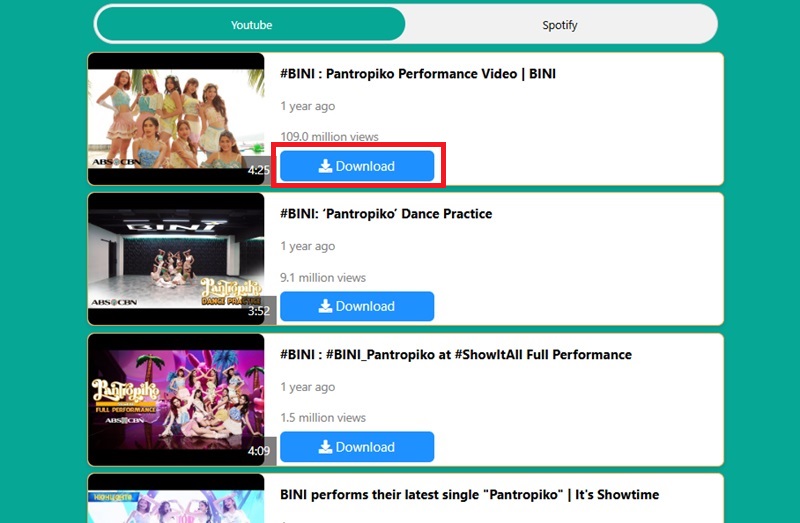Click download arrow icon on ShowItAll button
The height and width of the screenshot is (523, 800).
[x=325, y=447]
